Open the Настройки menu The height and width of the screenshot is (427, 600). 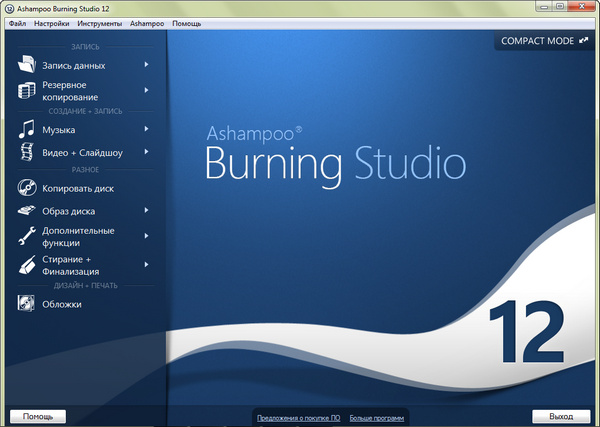pyautogui.click(x=52, y=22)
